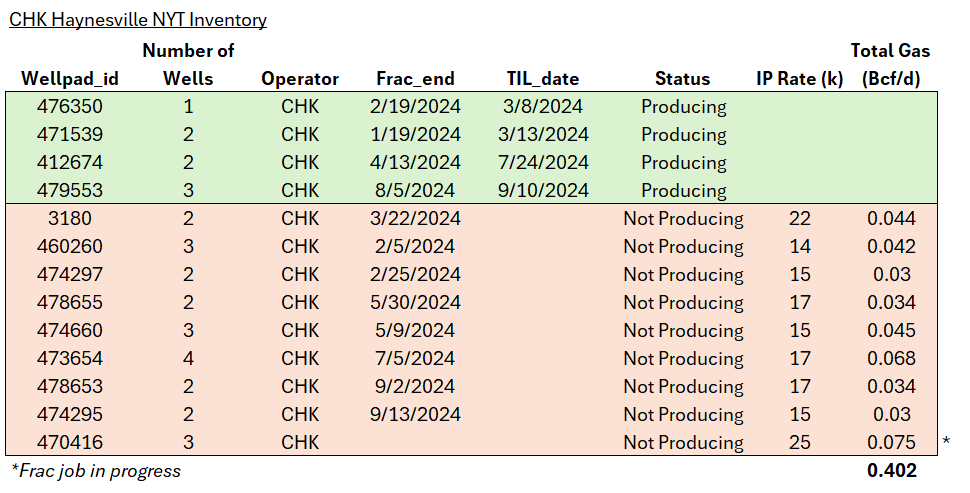Click the TIL_date column header
The height and width of the screenshot is (493, 970).
pos(543,79)
